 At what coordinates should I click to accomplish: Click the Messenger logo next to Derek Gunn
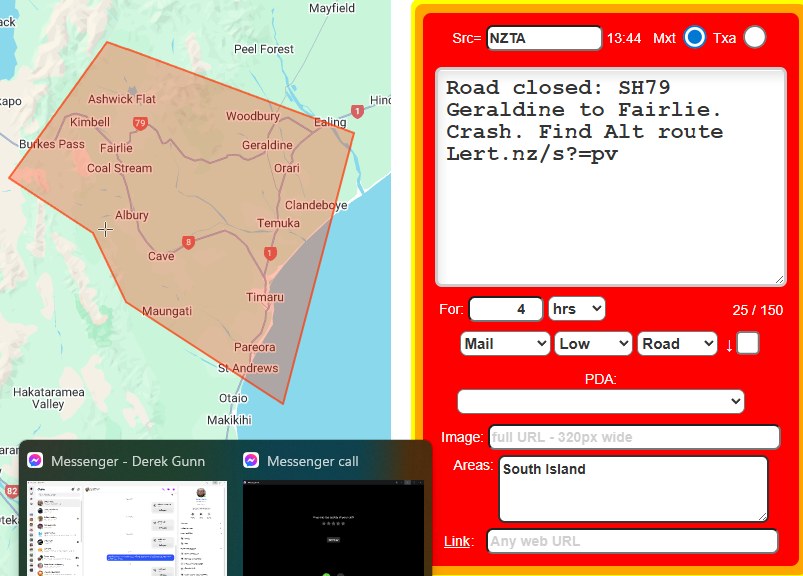point(35,461)
